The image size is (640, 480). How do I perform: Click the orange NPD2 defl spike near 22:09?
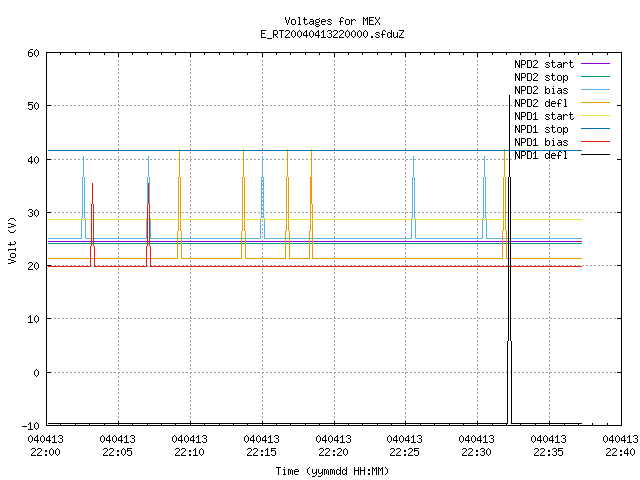coord(180,204)
